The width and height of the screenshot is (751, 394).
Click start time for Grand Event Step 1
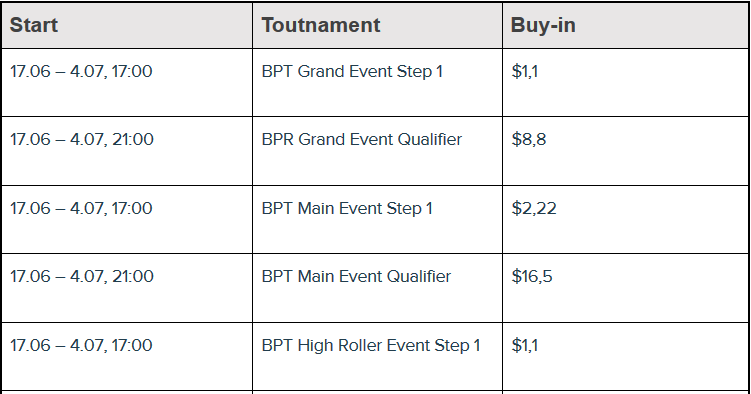(127, 82)
